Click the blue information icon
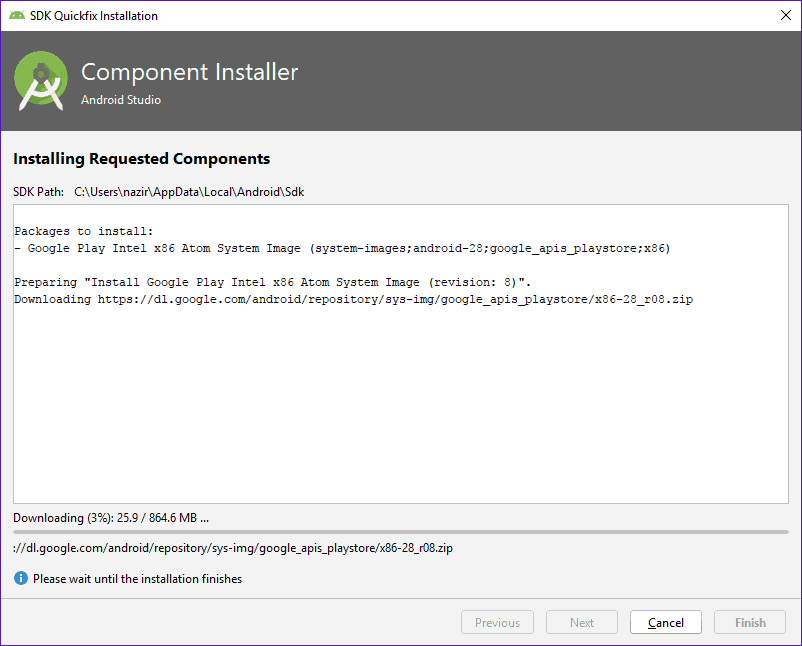802x646 pixels. (20, 578)
